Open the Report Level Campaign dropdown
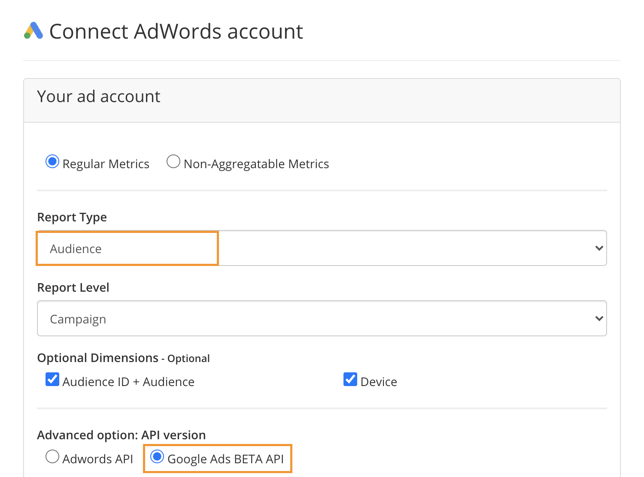This screenshot has width=644, height=477. click(322, 318)
